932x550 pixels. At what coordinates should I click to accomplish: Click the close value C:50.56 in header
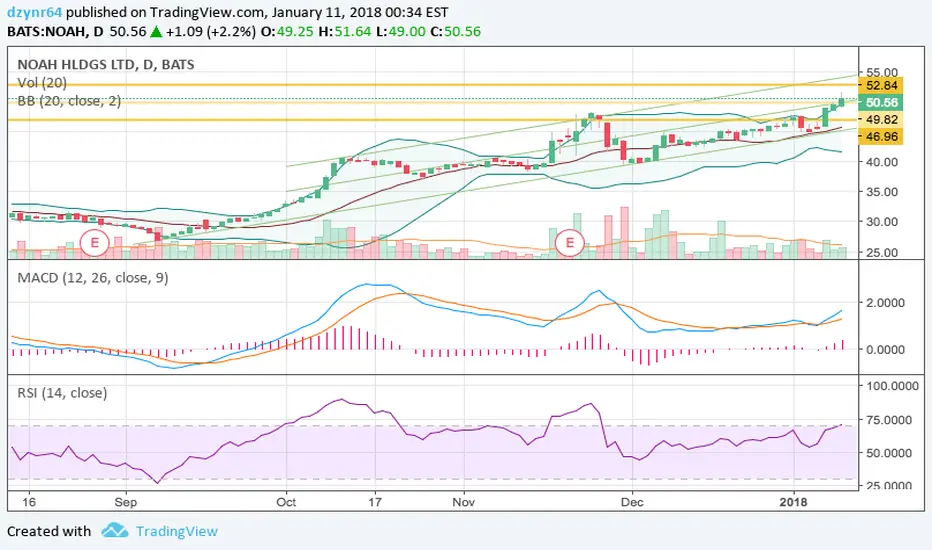point(455,32)
